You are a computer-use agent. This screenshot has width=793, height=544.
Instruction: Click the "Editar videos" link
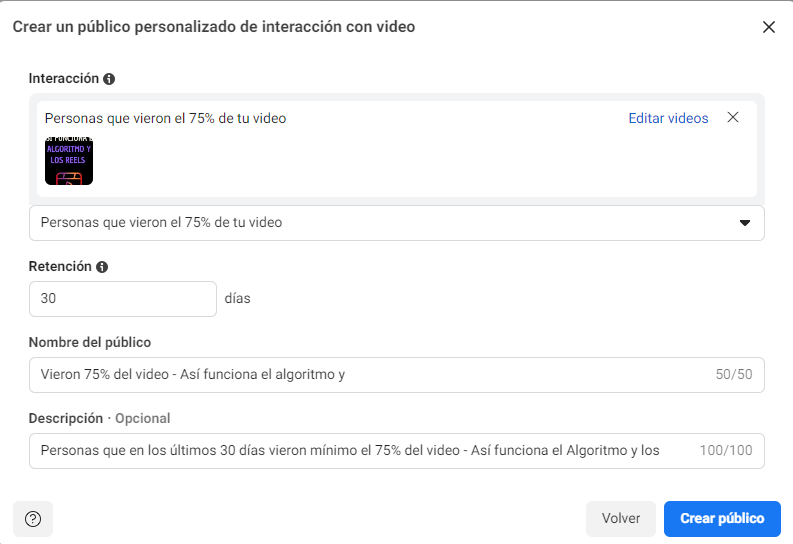pyautogui.click(x=668, y=118)
